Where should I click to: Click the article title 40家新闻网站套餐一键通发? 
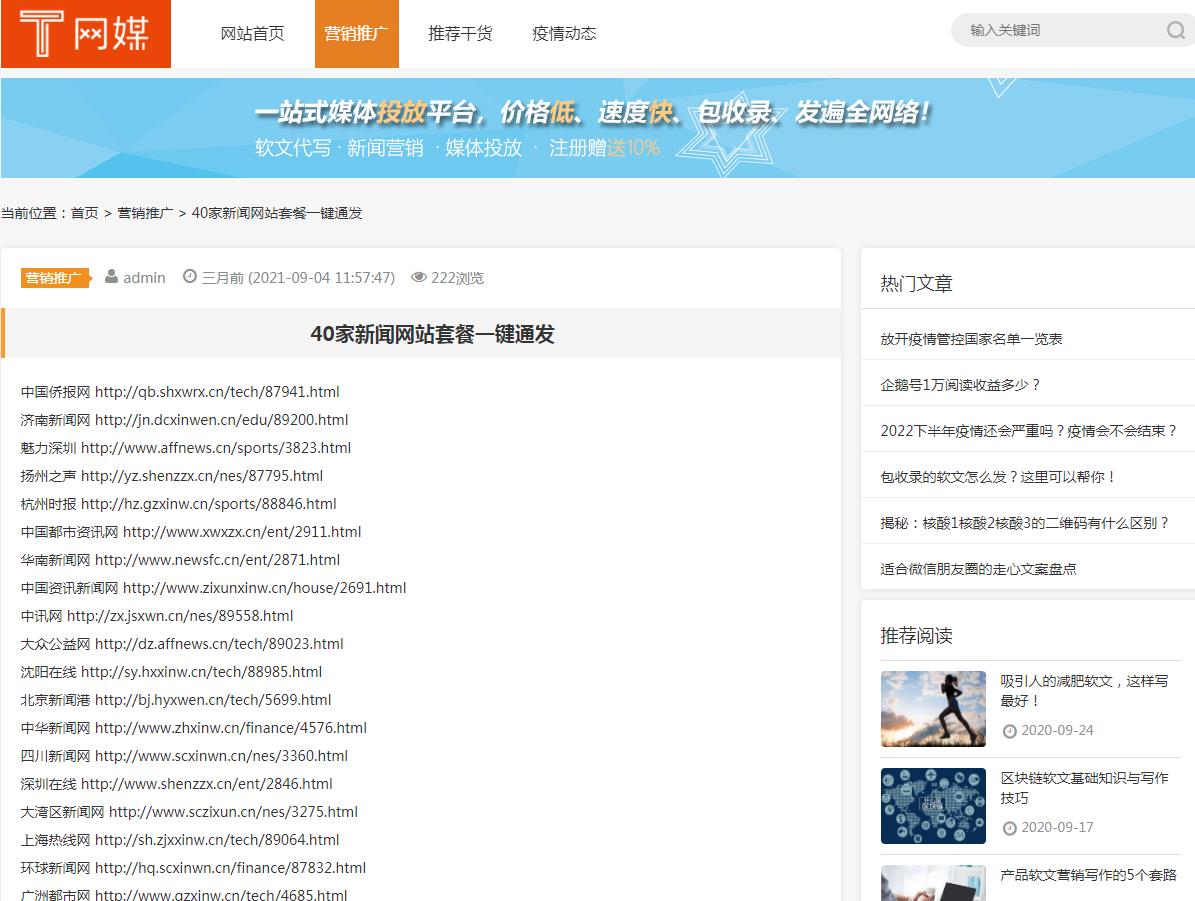coord(432,334)
